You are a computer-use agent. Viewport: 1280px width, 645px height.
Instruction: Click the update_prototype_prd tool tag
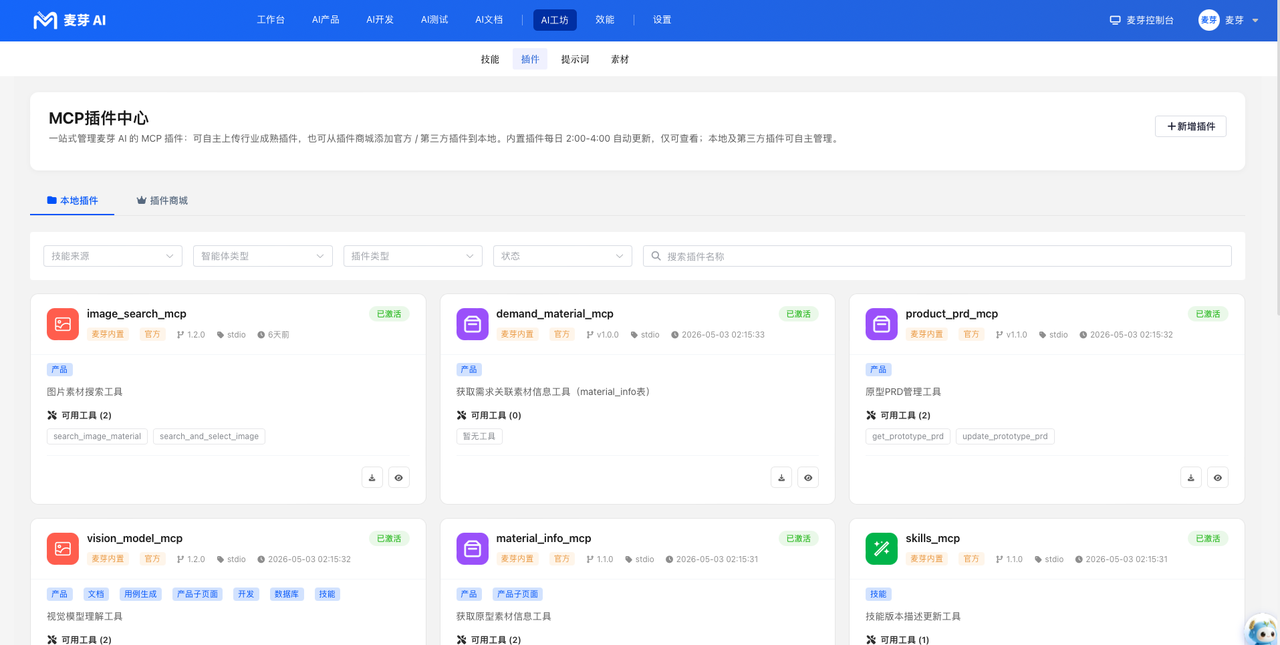click(x=1005, y=436)
